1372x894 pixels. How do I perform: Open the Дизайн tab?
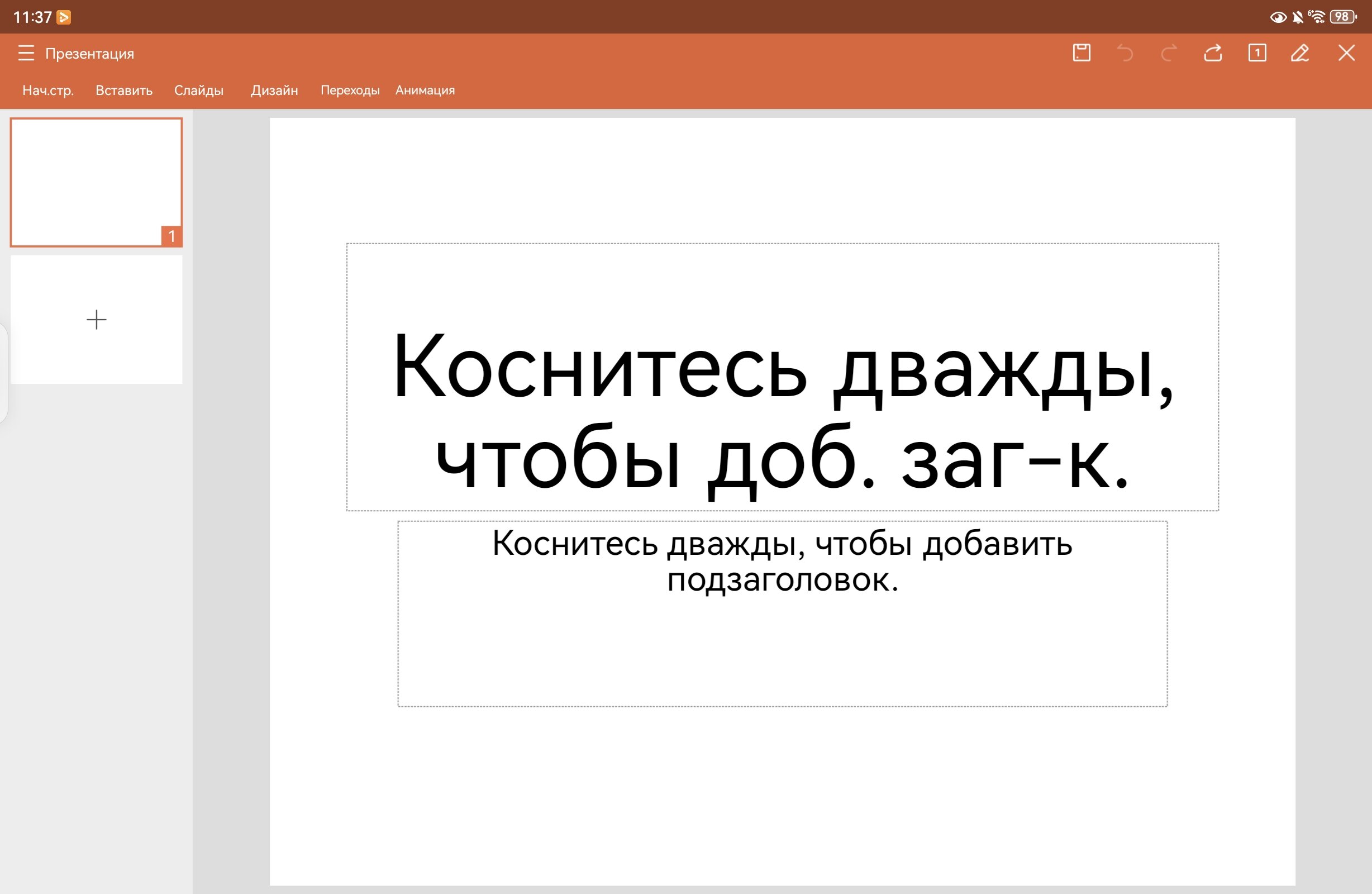pos(274,90)
